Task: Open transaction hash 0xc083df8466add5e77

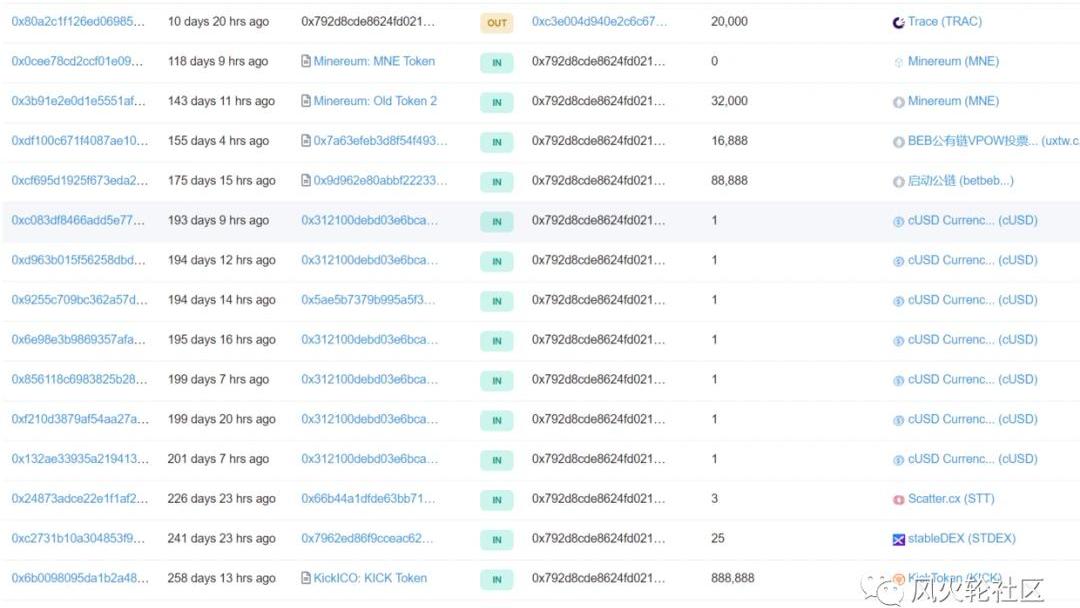Action: [x=78, y=220]
